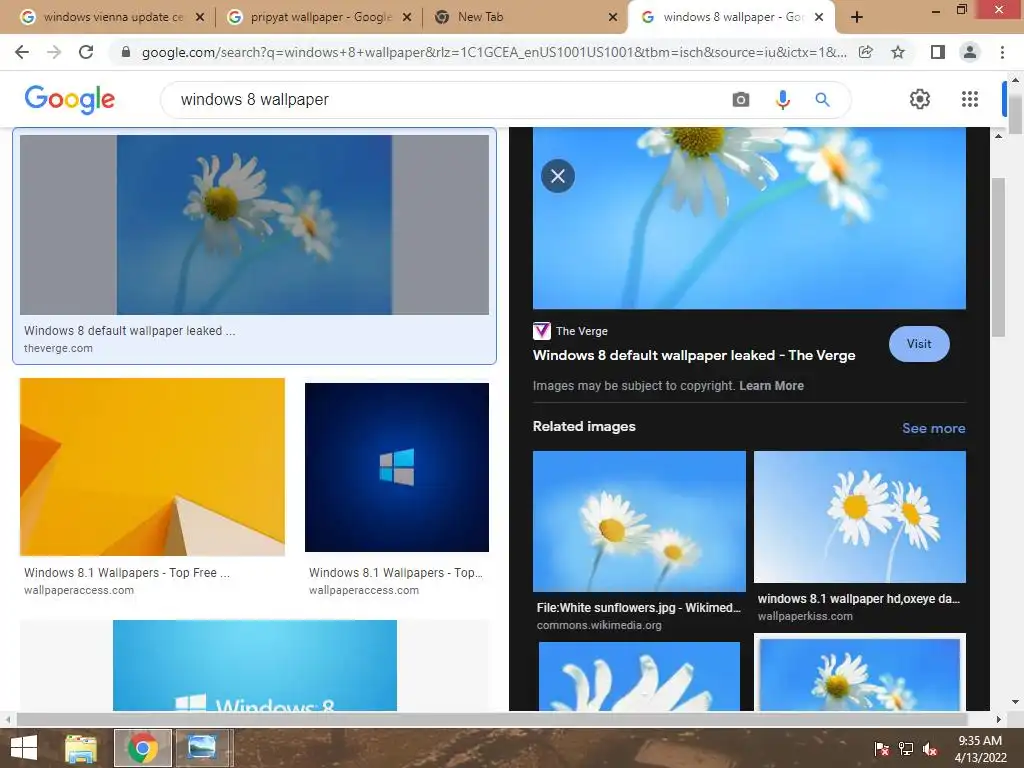
Task: Close the windows vienna update tab
Action: point(200,17)
